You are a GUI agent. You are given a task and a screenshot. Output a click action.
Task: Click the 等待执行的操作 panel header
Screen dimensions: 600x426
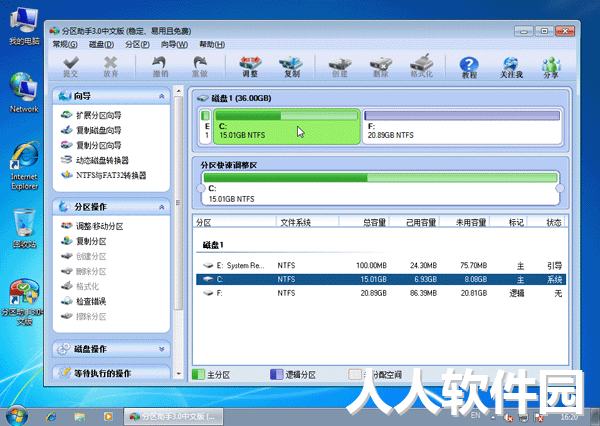tap(111, 372)
